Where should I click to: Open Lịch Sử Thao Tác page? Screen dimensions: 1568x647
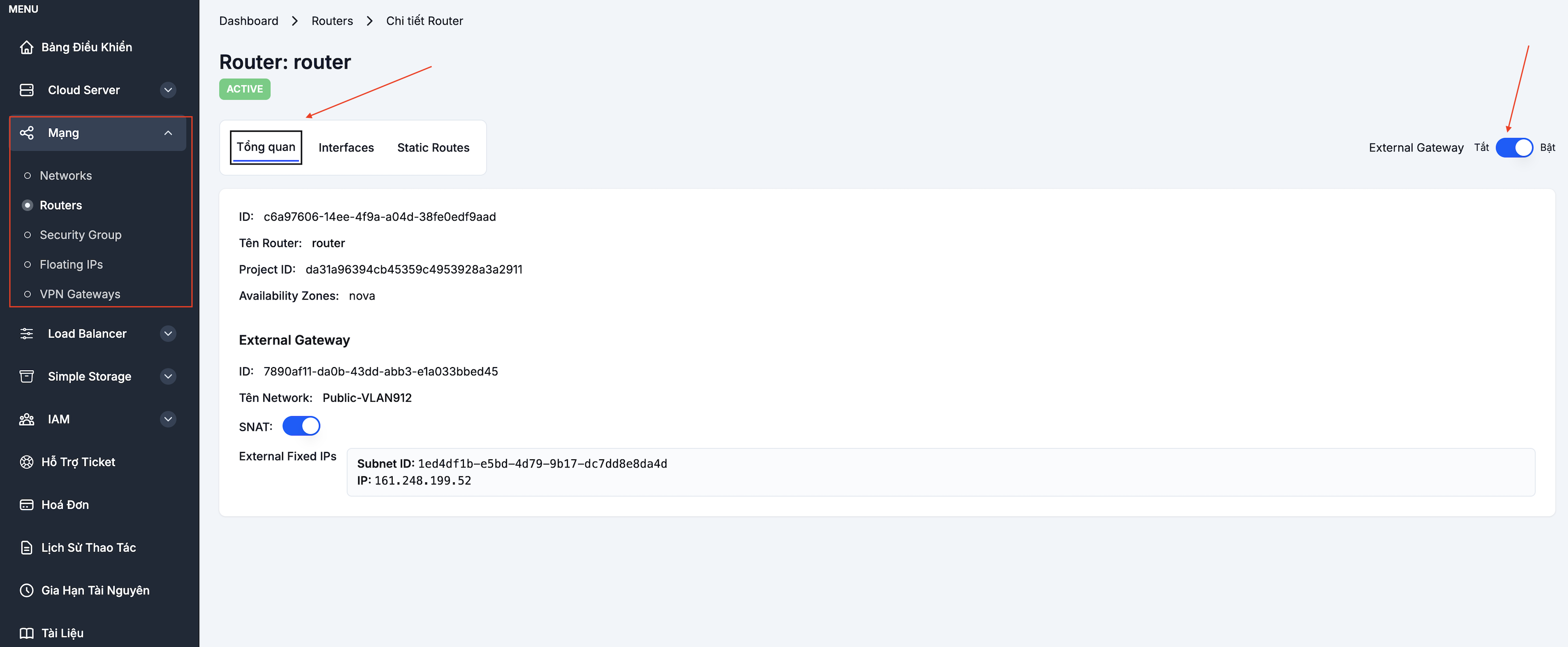88,548
